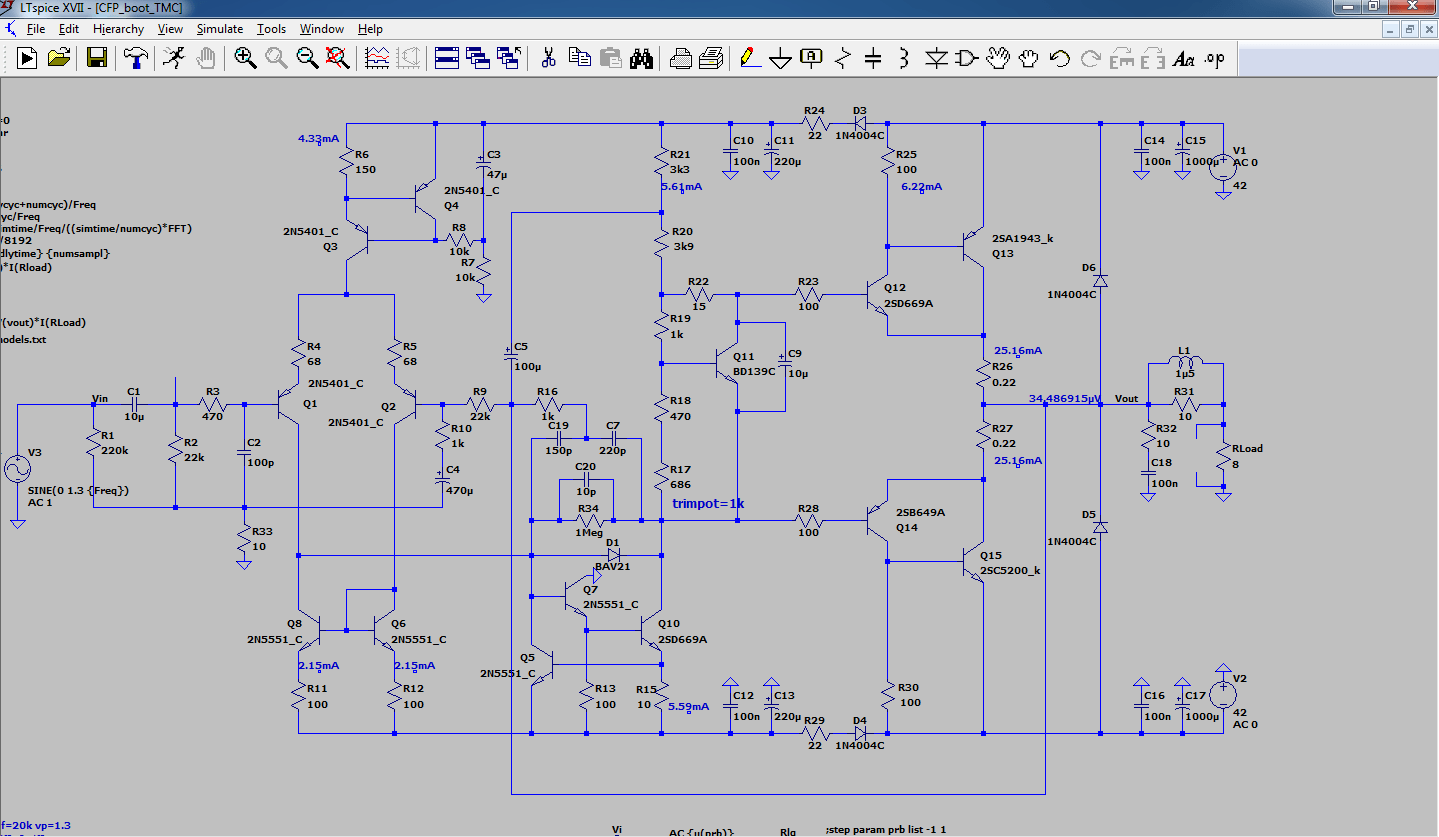Cascade windows using toolbar icon
1439x837 pixels.
[x=477, y=58]
